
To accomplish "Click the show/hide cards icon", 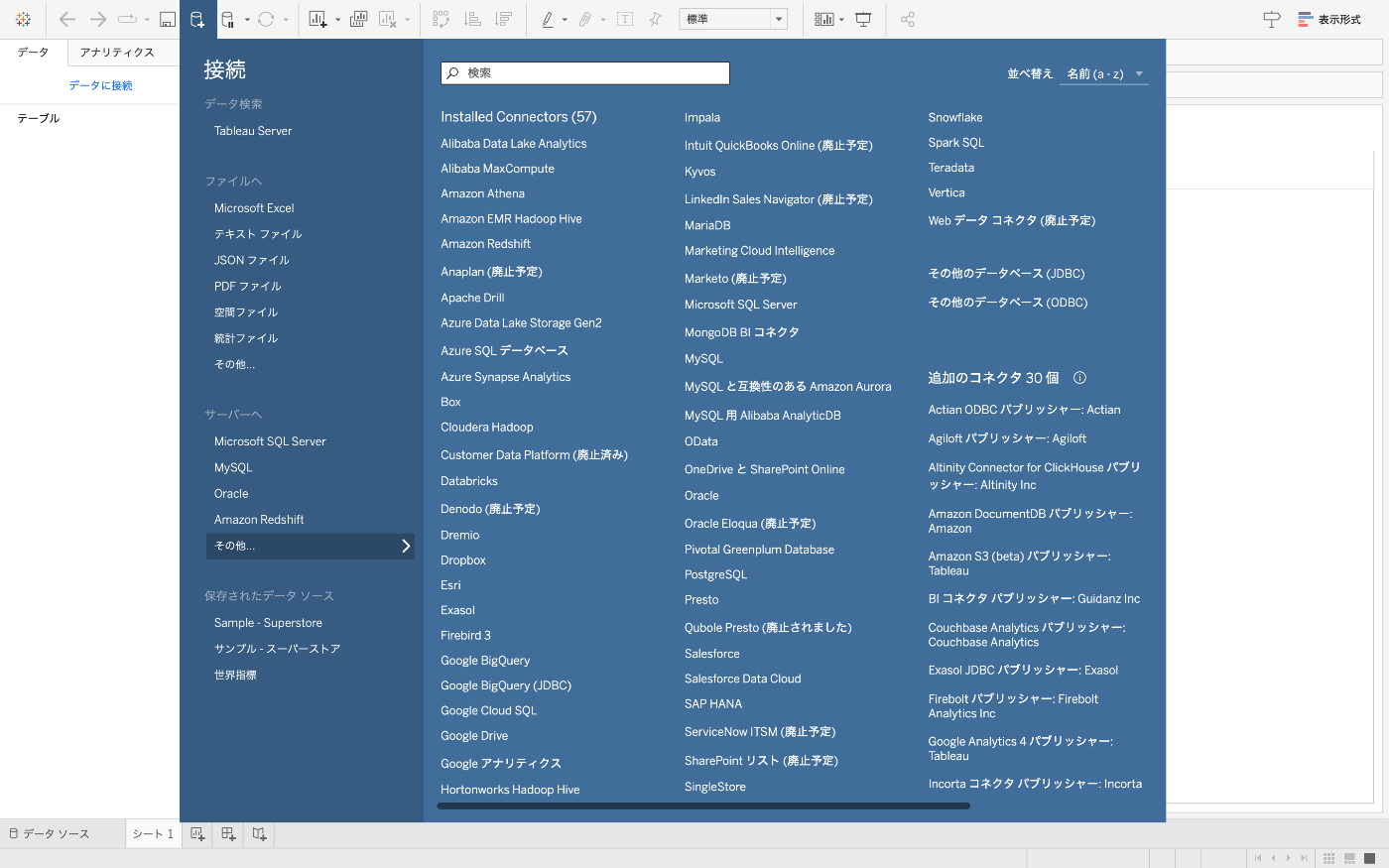I will pyautogui.click(x=824, y=19).
